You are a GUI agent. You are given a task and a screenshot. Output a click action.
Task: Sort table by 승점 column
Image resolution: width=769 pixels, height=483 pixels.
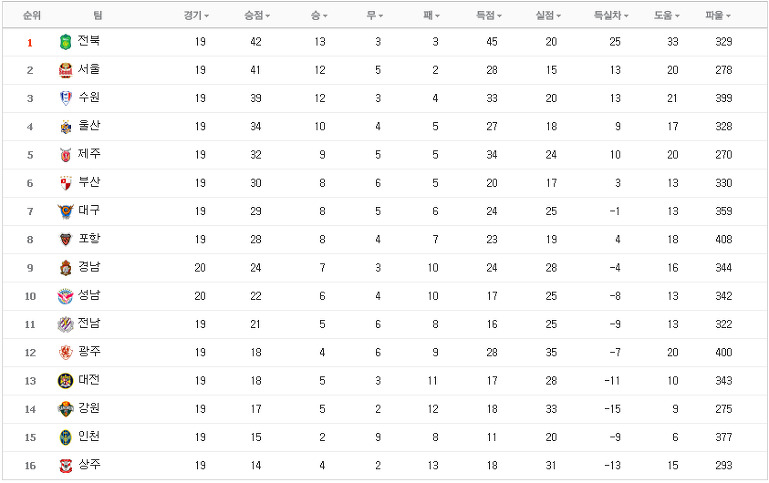pos(257,16)
